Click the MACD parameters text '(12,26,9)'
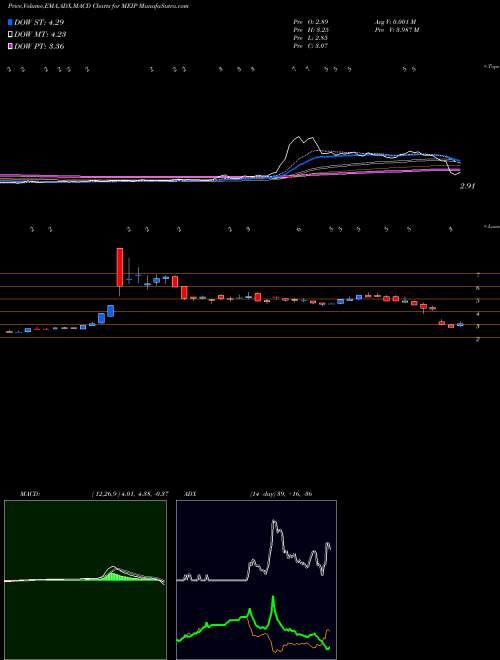500x660 pixels. point(106,494)
